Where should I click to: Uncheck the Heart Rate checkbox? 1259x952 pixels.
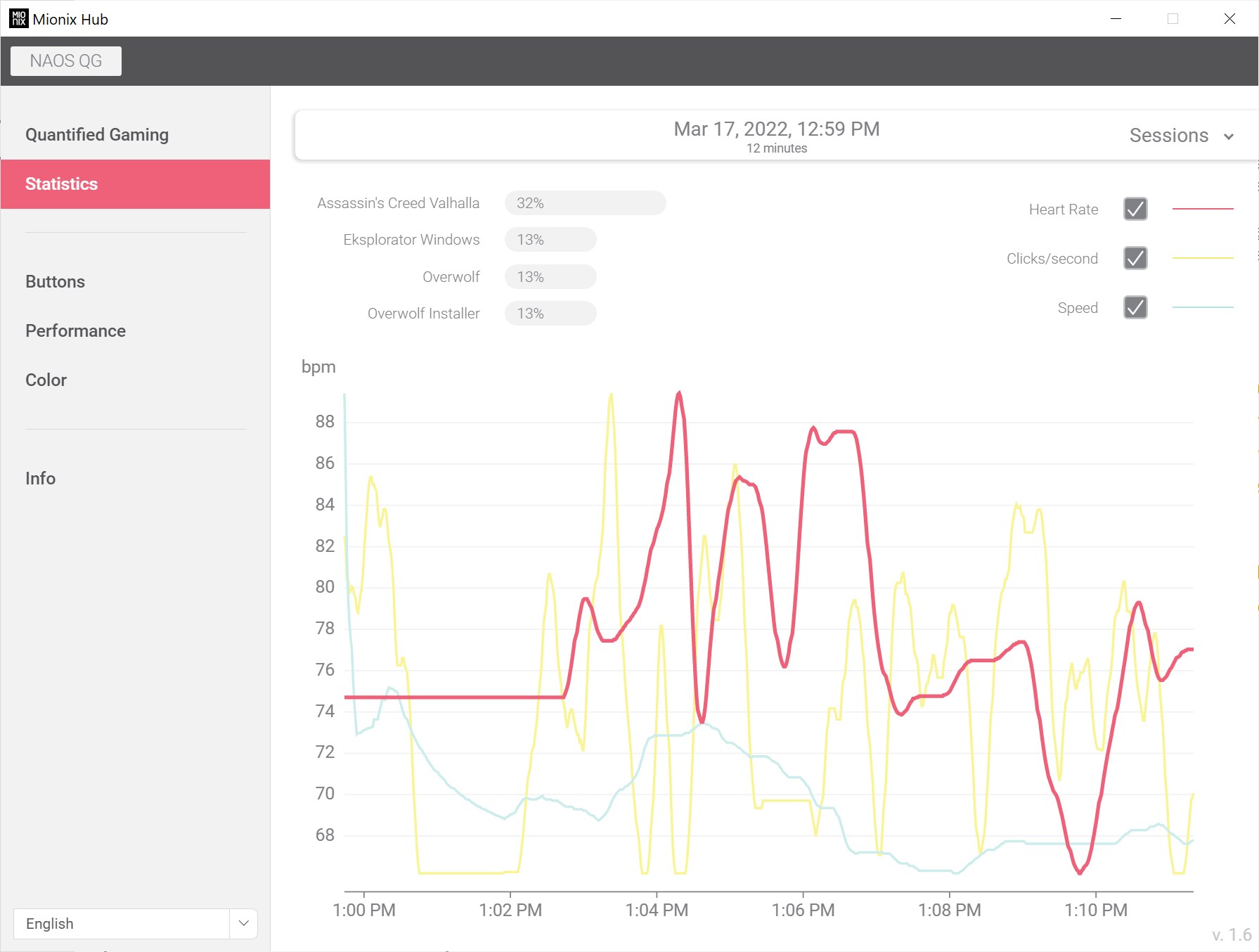coord(1135,210)
